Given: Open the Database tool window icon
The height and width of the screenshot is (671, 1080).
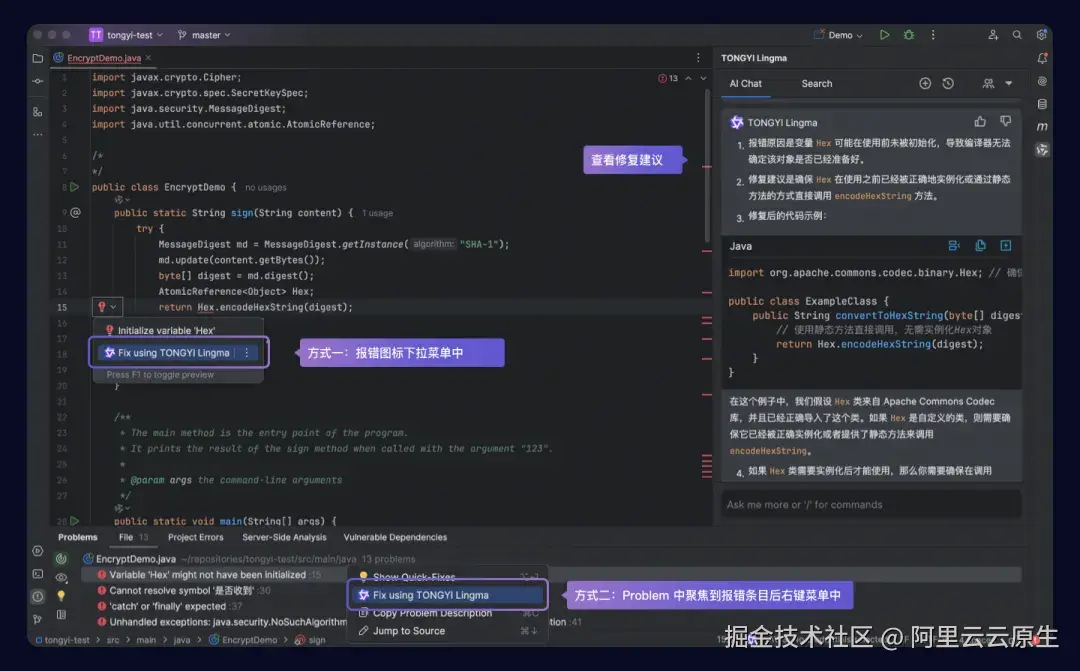Looking at the screenshot, I should pos(1042,104).
